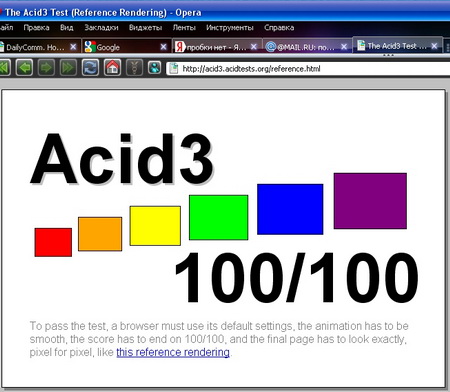Click the wand icon in the toolbar
The height and width of the screenshot is (392, 450).
[134, 68]
